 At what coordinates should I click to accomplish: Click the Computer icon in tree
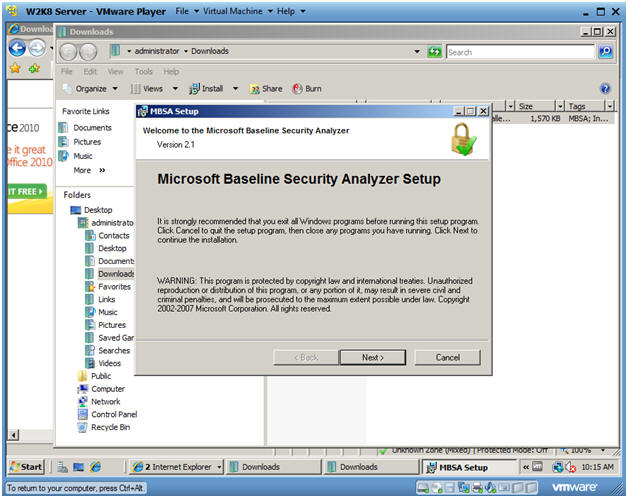click(83, 389)
